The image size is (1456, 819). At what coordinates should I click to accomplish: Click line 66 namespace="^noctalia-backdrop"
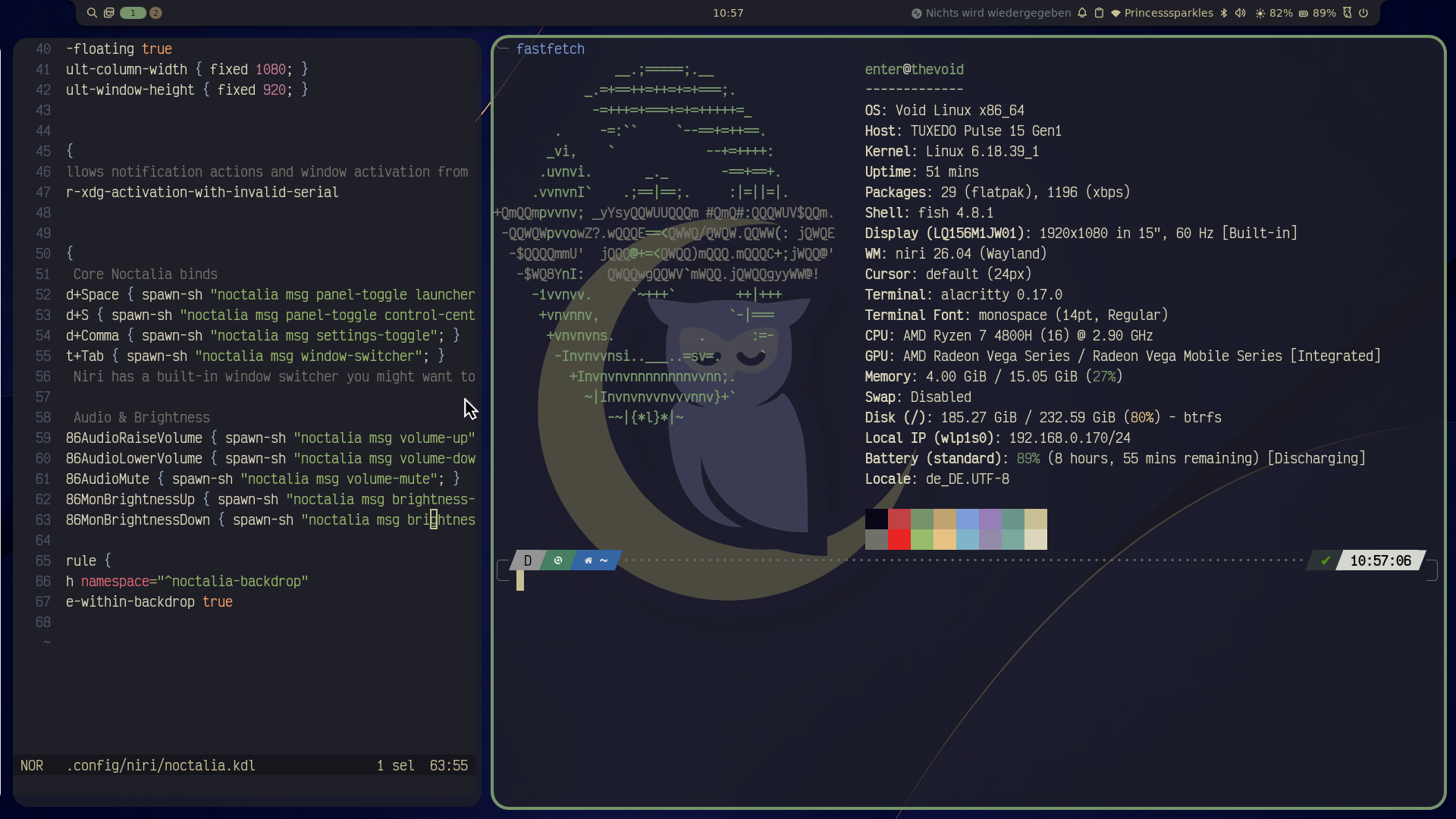tap(187, 582)
